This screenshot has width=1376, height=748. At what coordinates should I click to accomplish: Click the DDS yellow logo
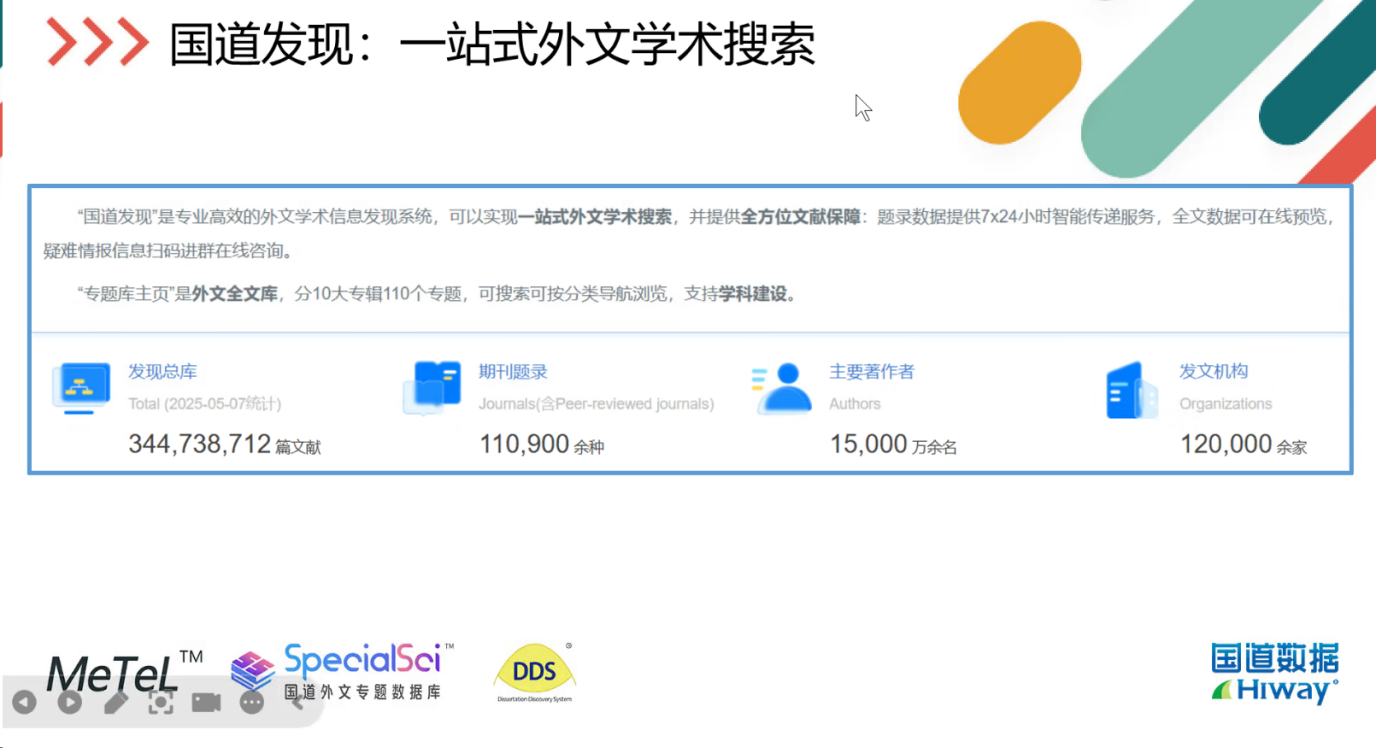click(534, 672)
